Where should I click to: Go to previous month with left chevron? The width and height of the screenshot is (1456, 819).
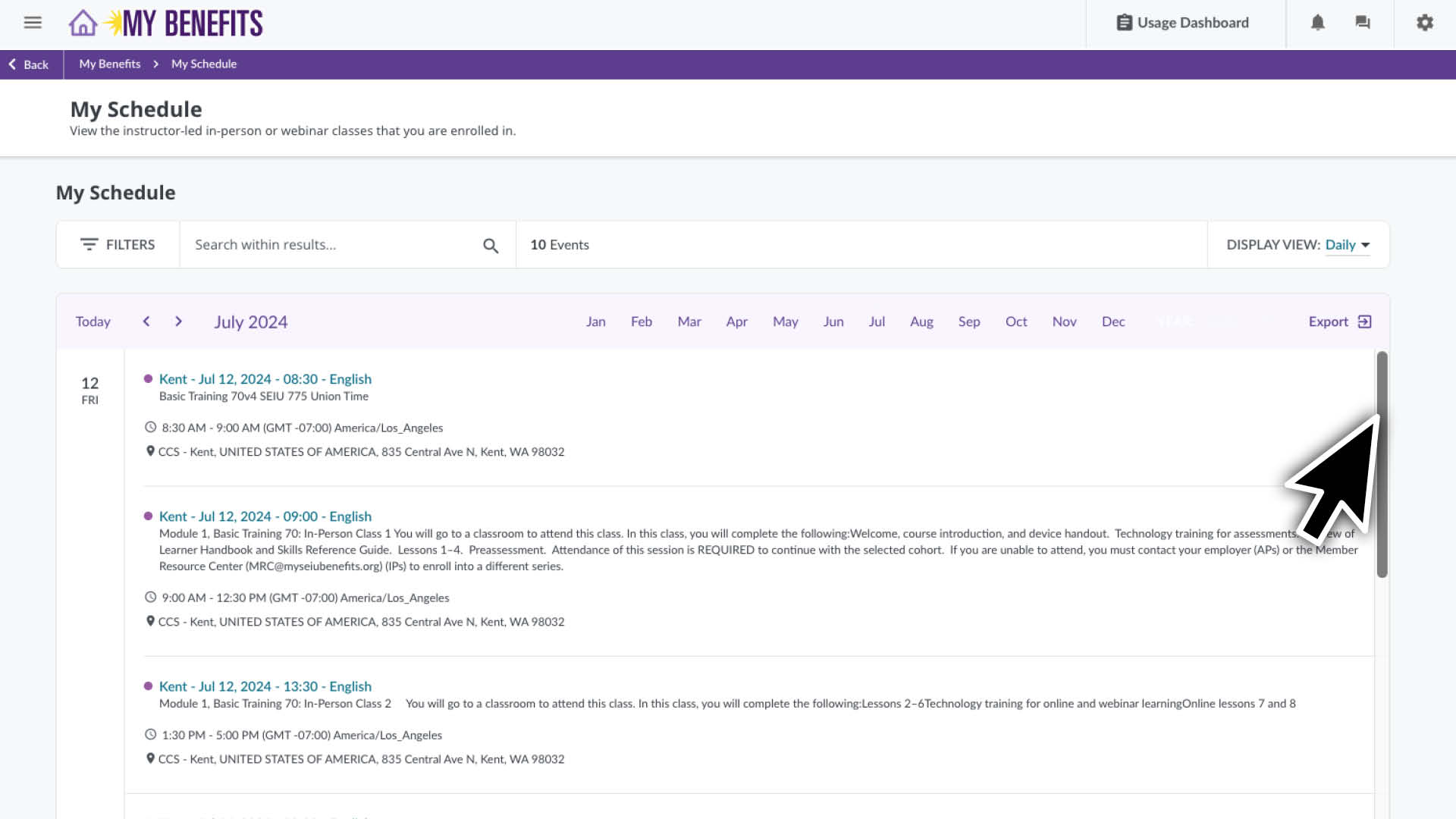[146, 321]
